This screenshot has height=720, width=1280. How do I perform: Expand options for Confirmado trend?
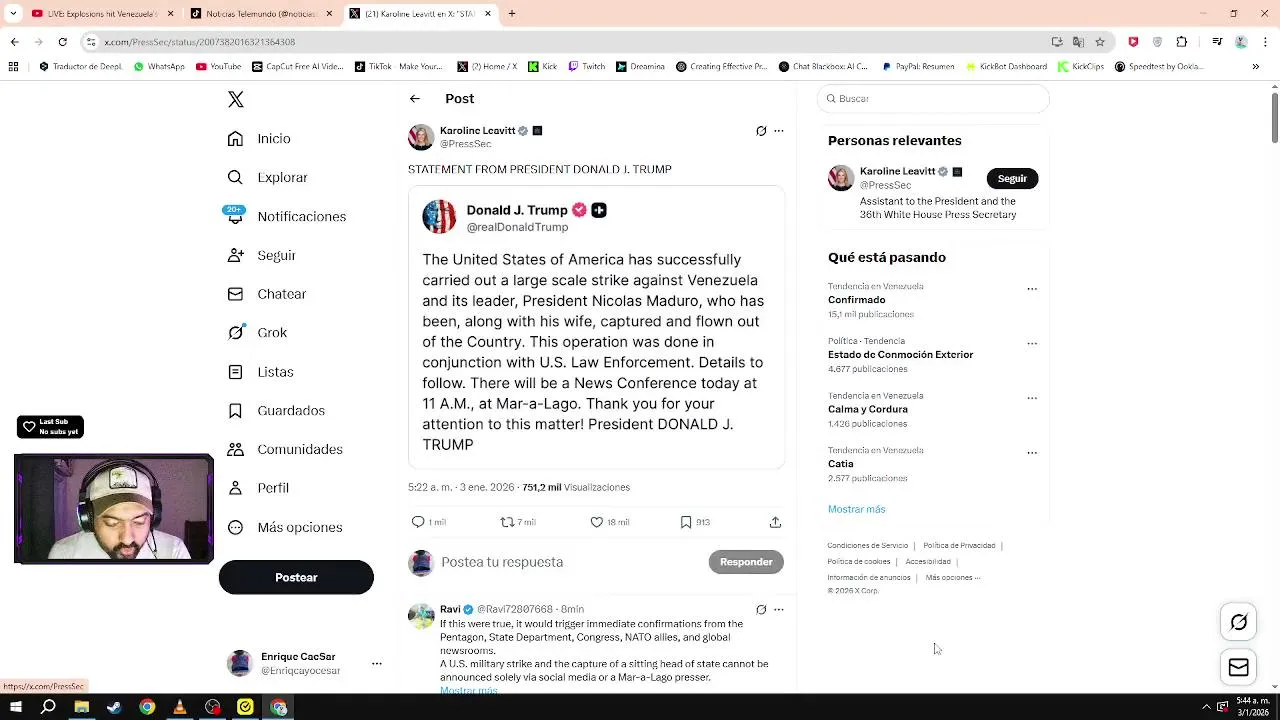(1032, 289)
